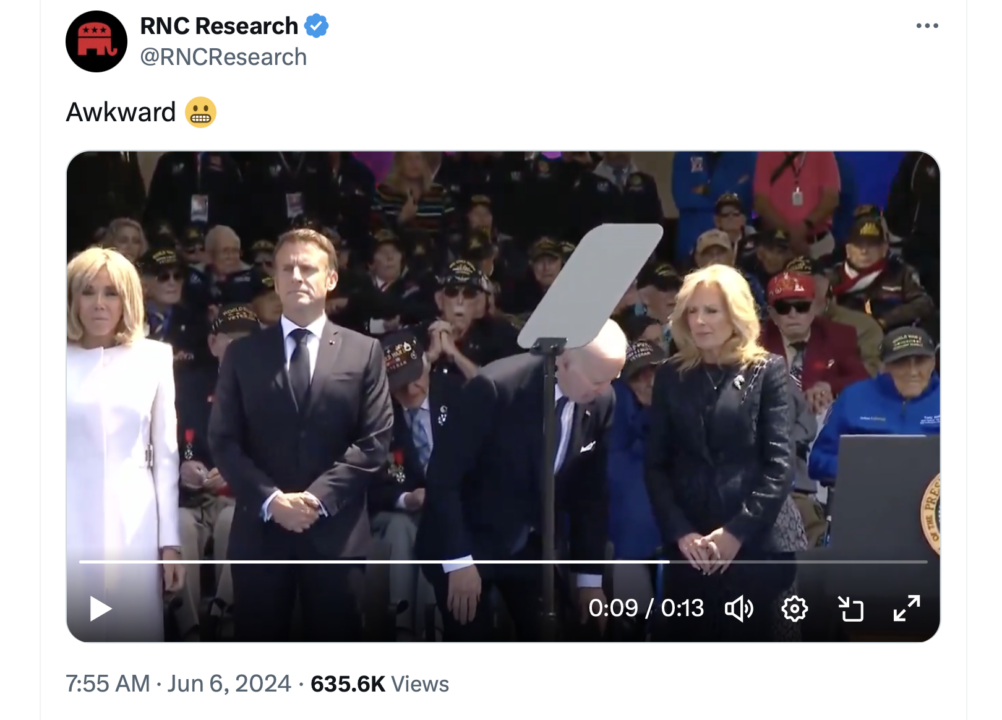Open the tweet's three-dot more menu
The image size is (1002, 720).
927,26
